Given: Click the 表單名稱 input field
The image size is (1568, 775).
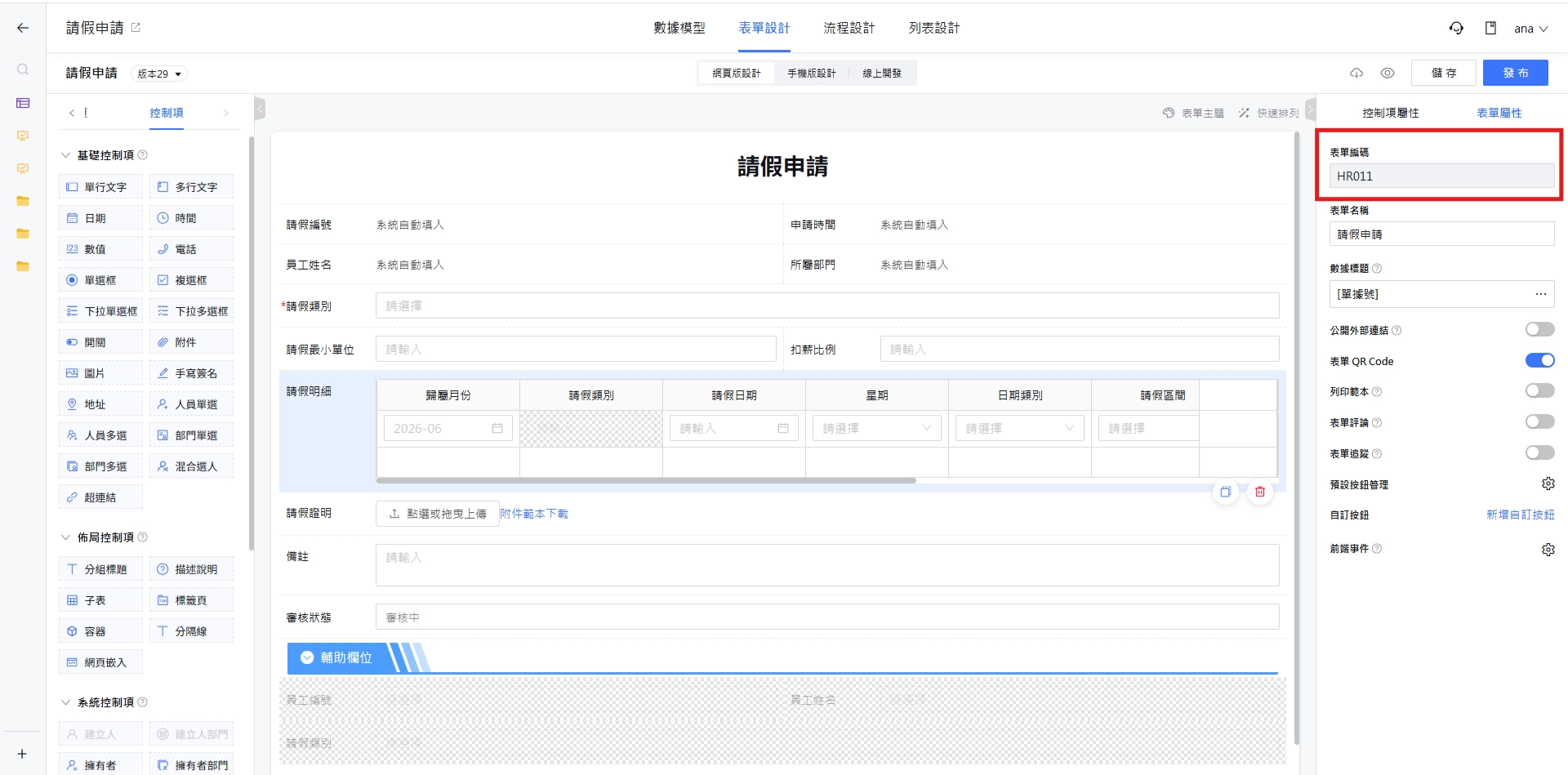Looking at the screenshot, I should click(1441, 234).
